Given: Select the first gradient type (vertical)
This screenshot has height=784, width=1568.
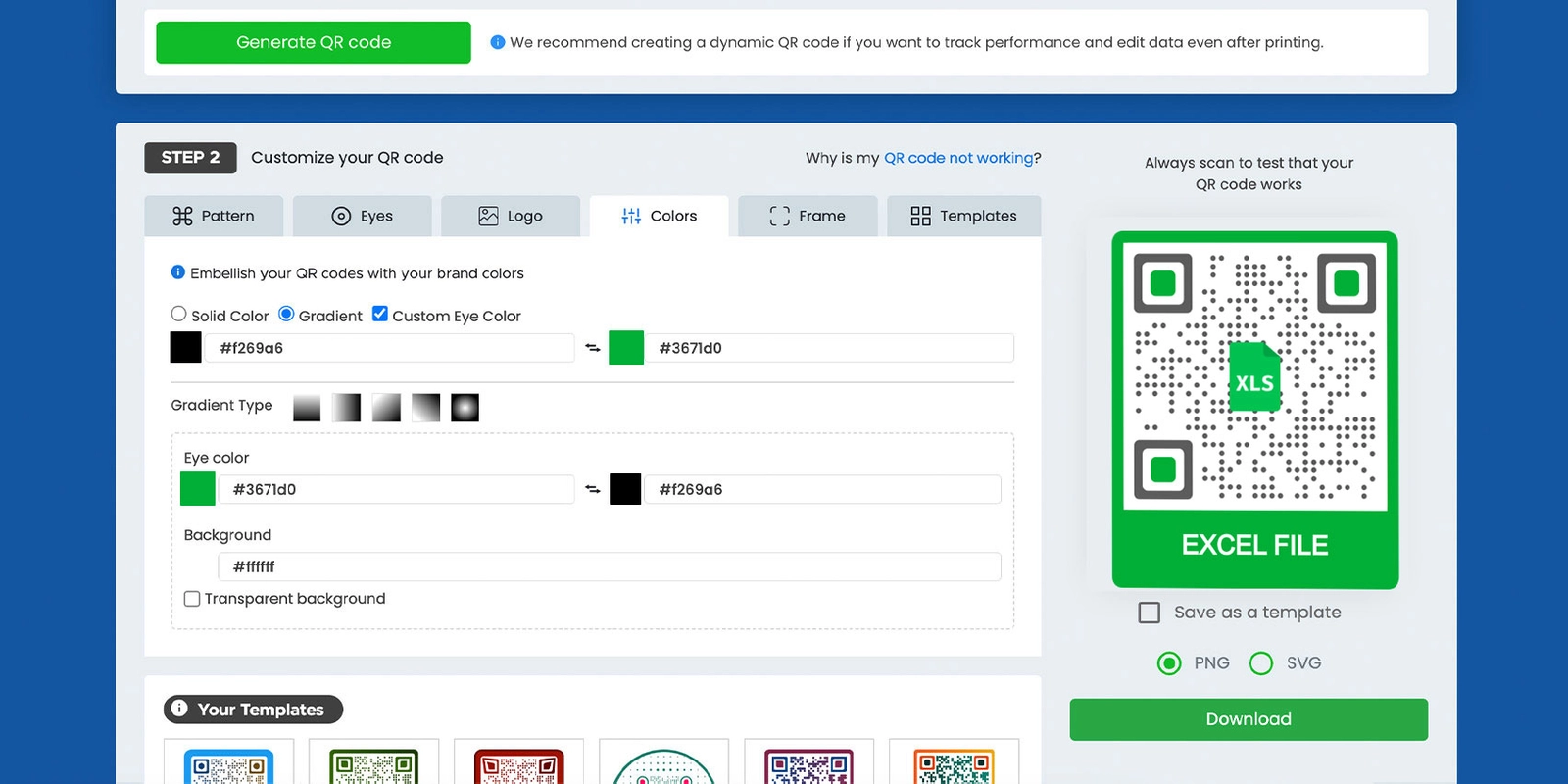Looking at the screenshot, I should coord(307,408).
